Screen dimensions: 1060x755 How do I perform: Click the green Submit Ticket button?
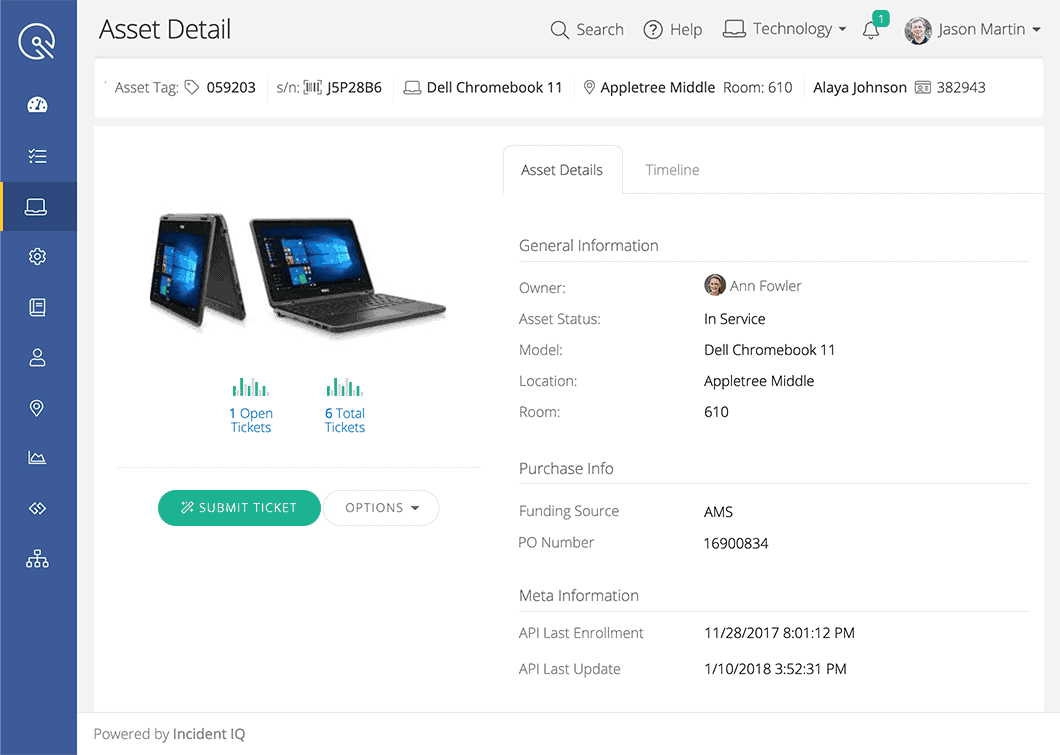[x=239, y=508]
